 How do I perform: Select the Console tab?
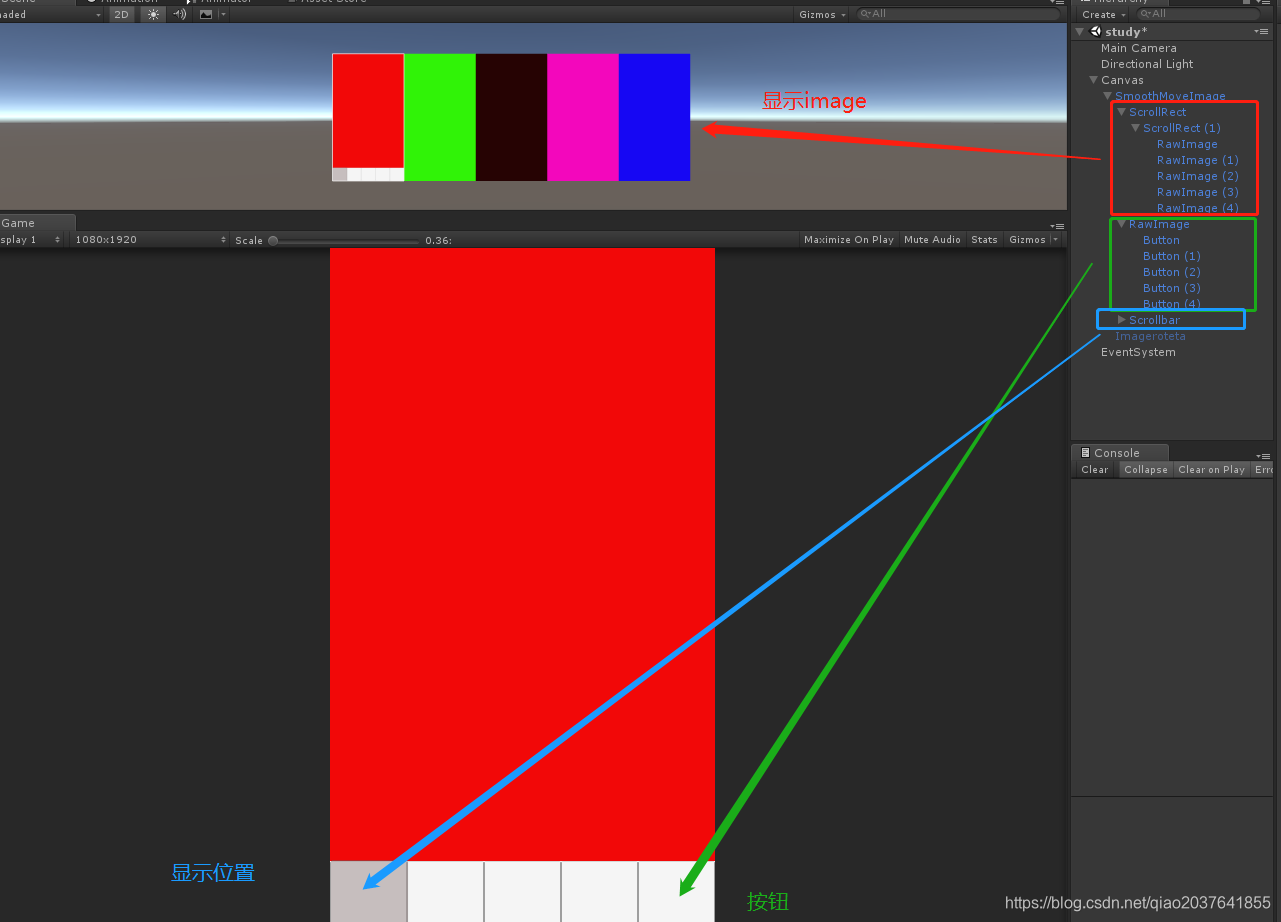pyautogui.click(x=1118, y=453)
